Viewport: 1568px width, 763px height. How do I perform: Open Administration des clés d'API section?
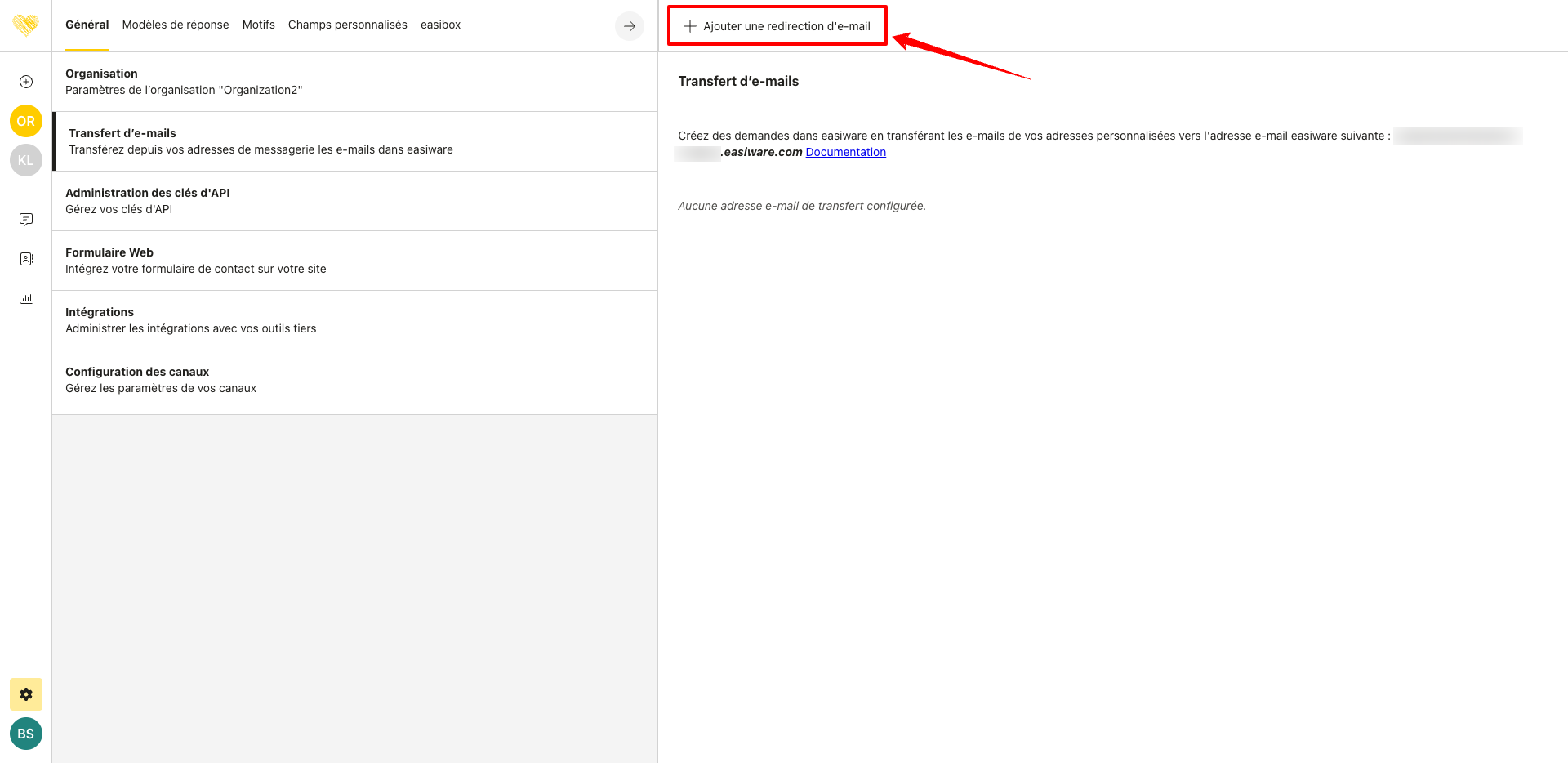[x=354, y=201]
